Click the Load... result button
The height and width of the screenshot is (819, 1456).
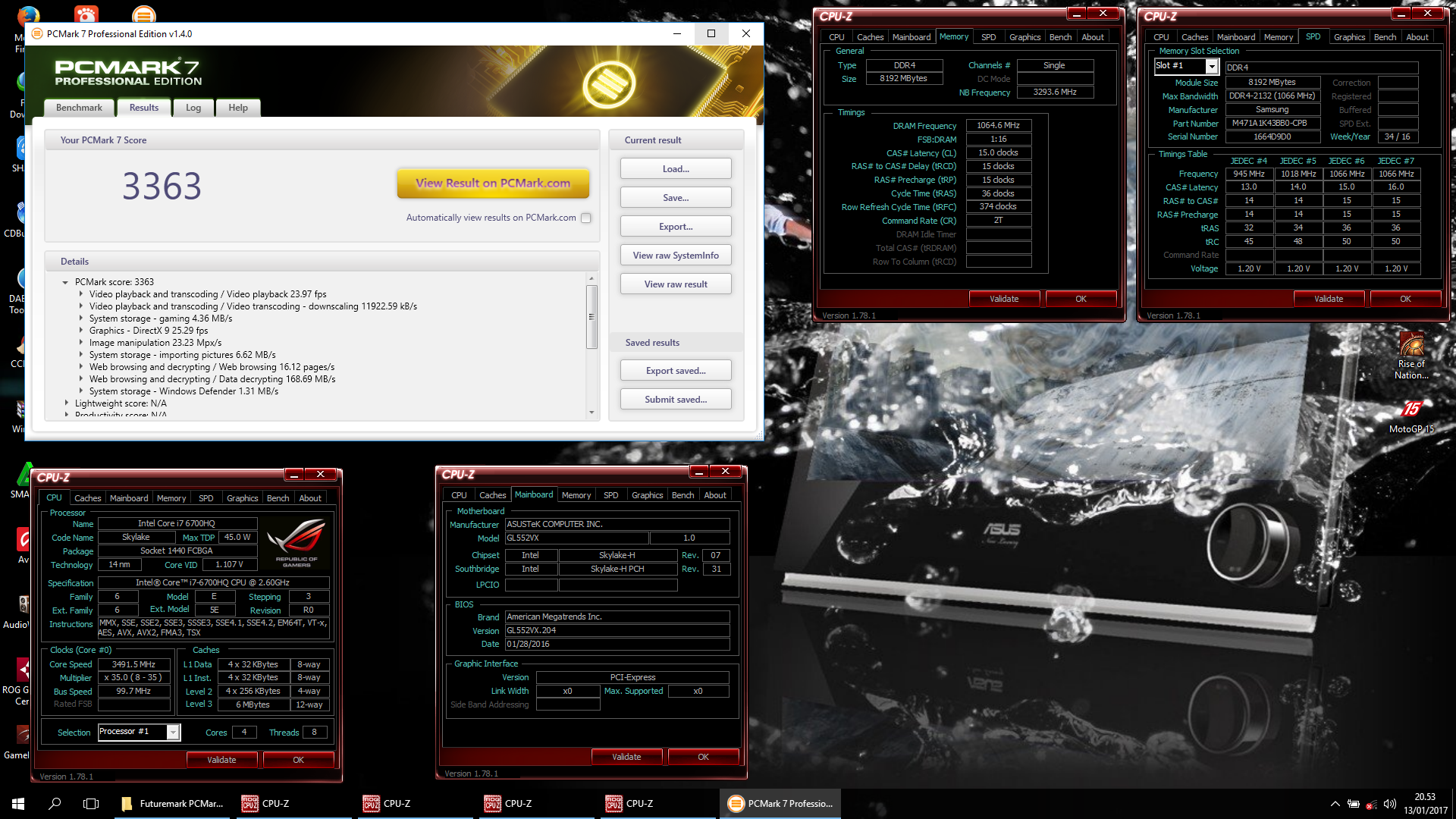pyautogui.click(x=676, y=169)
